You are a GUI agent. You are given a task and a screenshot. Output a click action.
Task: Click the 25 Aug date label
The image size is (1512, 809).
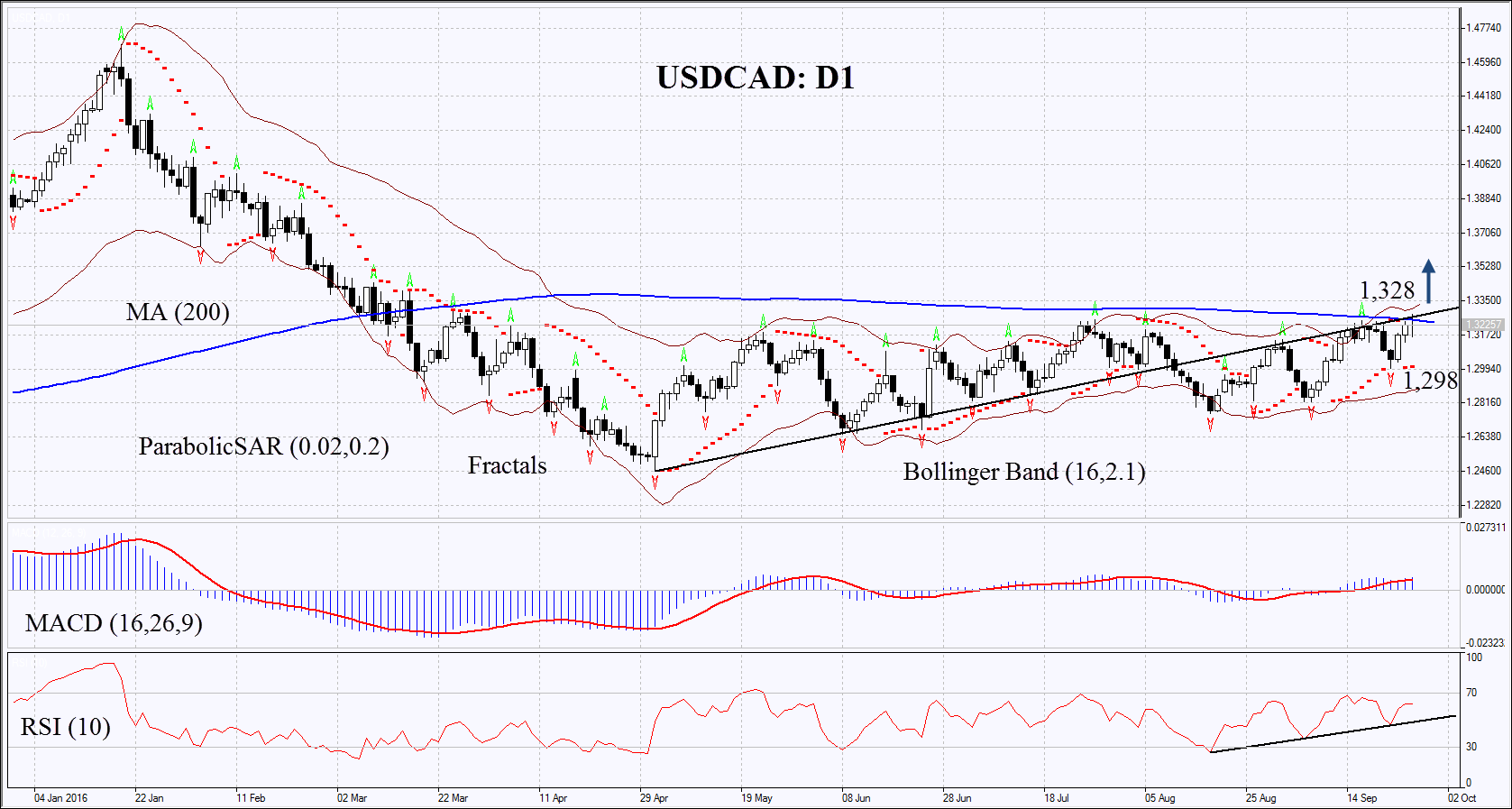[1261, 798]
